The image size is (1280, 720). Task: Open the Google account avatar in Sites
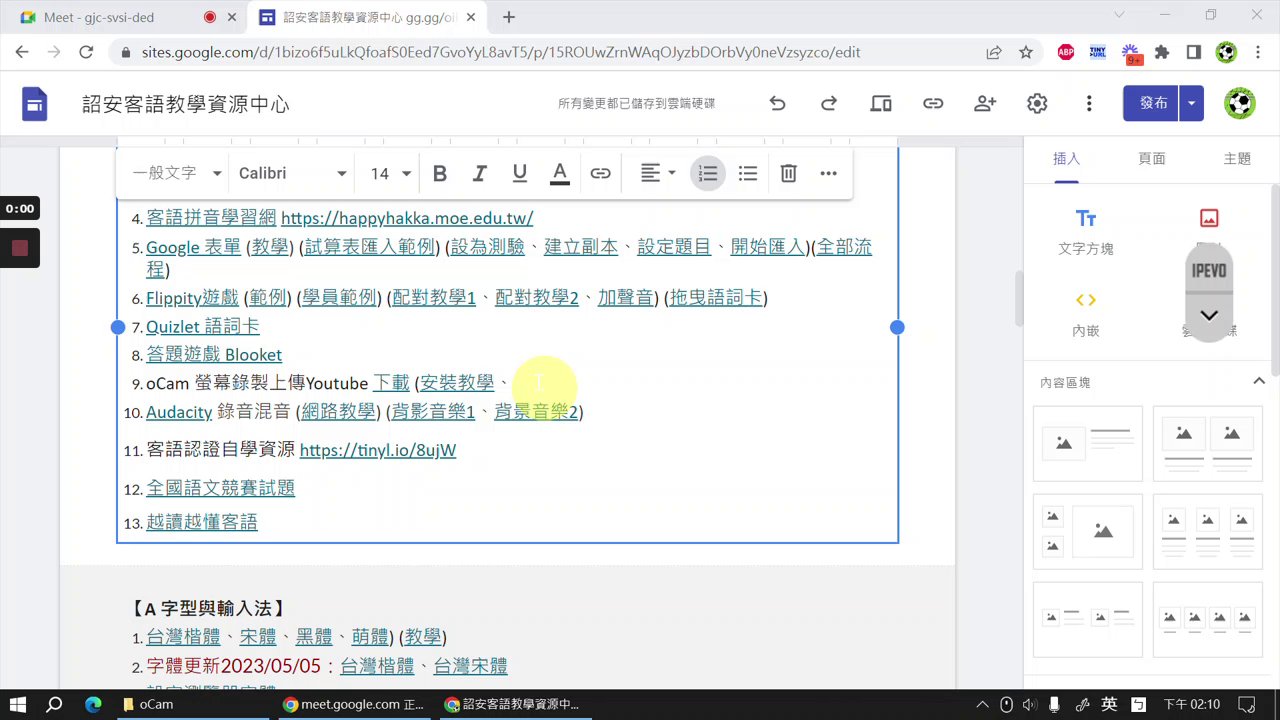(1239, 103)
